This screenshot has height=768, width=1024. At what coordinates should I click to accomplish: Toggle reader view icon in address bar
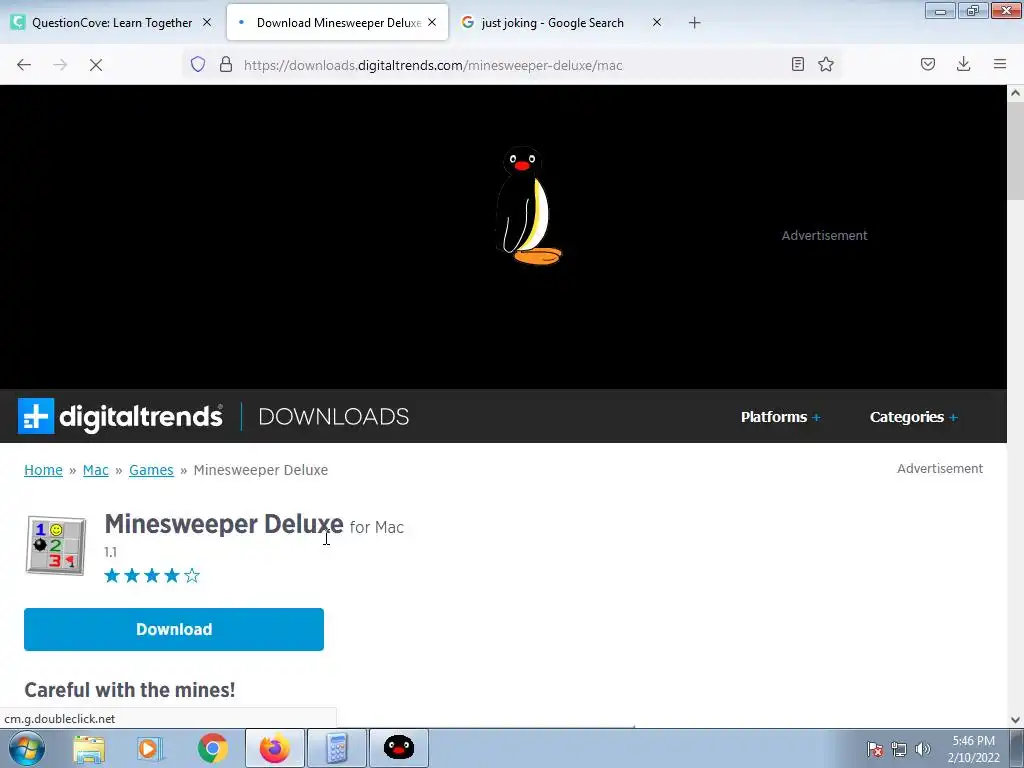click(x=797, y=64)
